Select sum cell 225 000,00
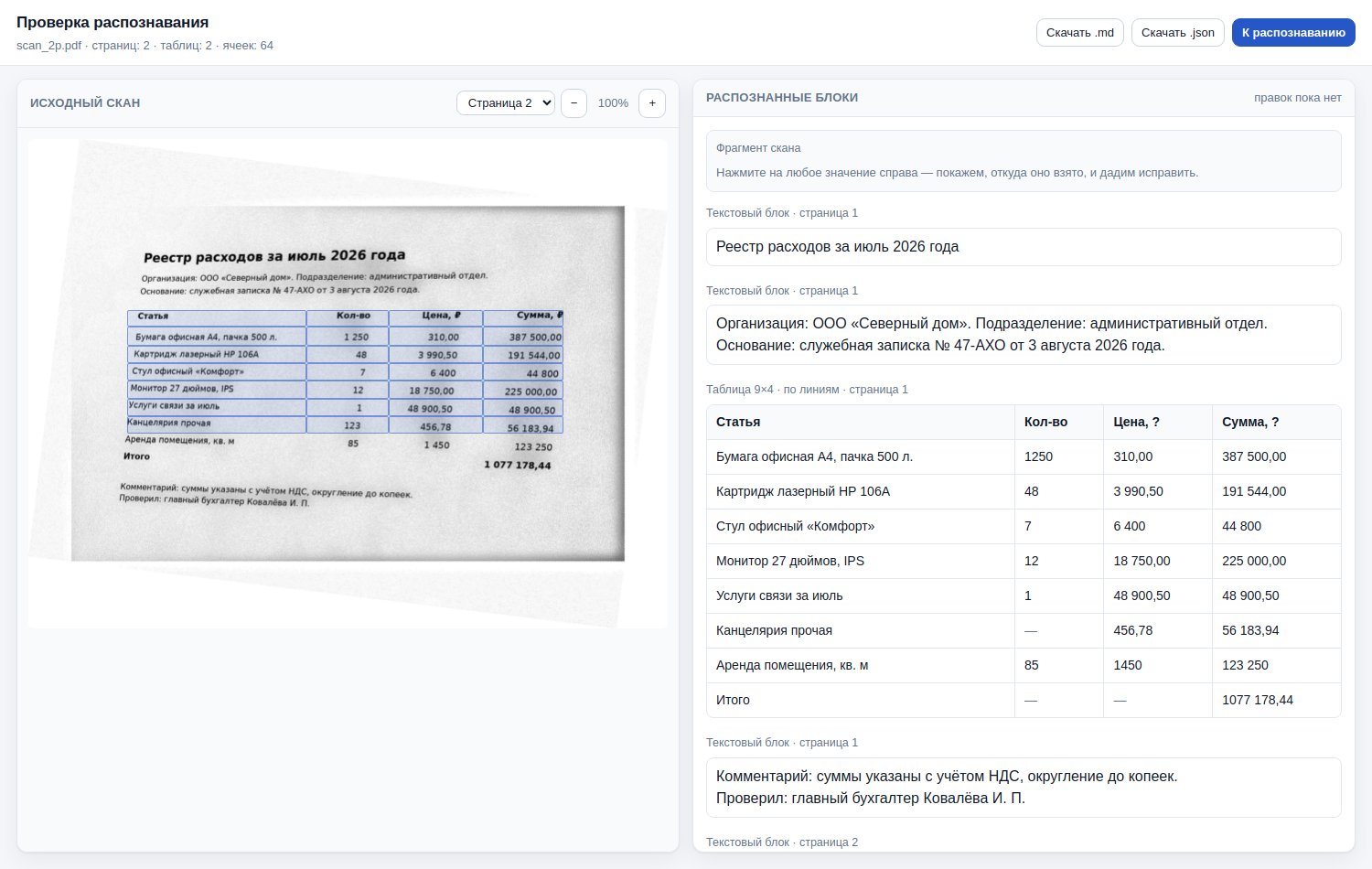This screenshot has height=869, width=1372. coord(1276,561)
